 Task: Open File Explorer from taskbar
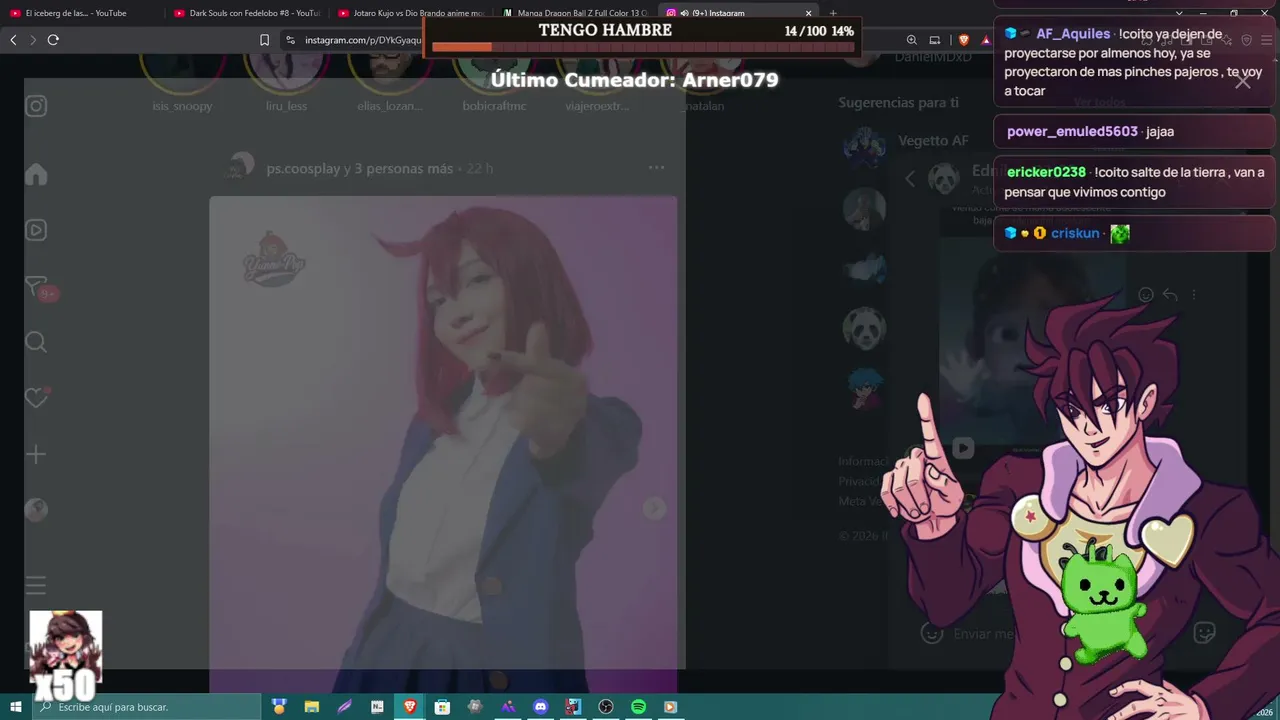pyautogui.click(x=311, y=707)
